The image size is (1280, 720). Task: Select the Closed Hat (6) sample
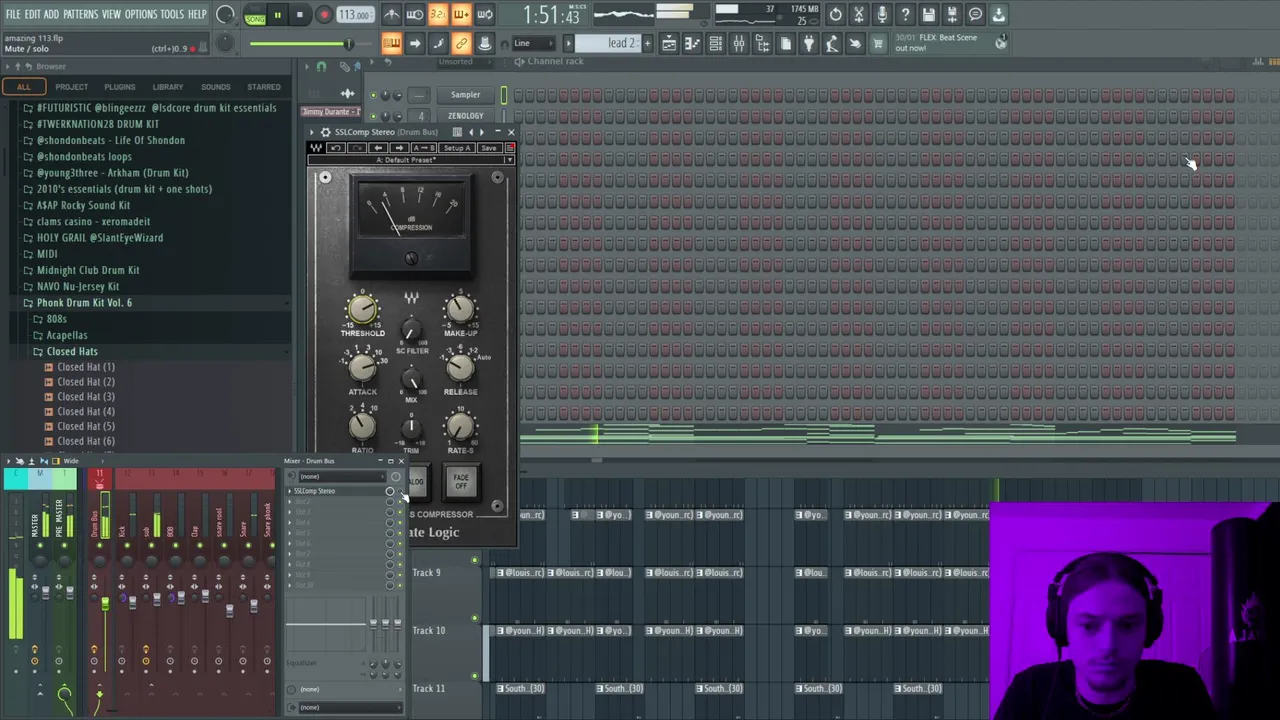pos(86,441)
